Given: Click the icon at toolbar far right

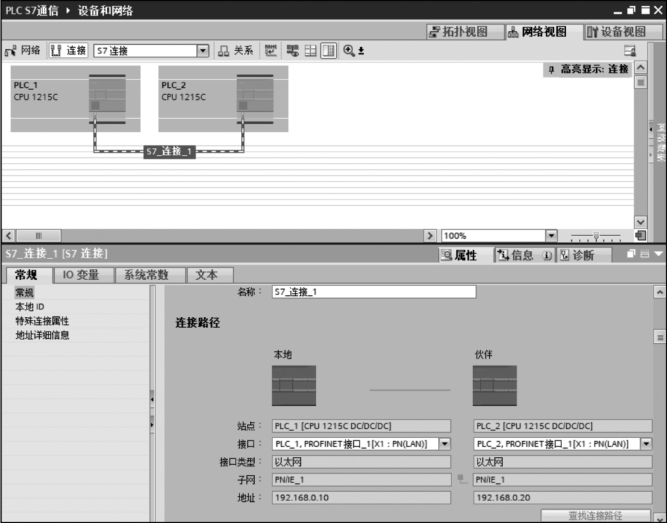Looking at the screenshot, I should point(630,51).
